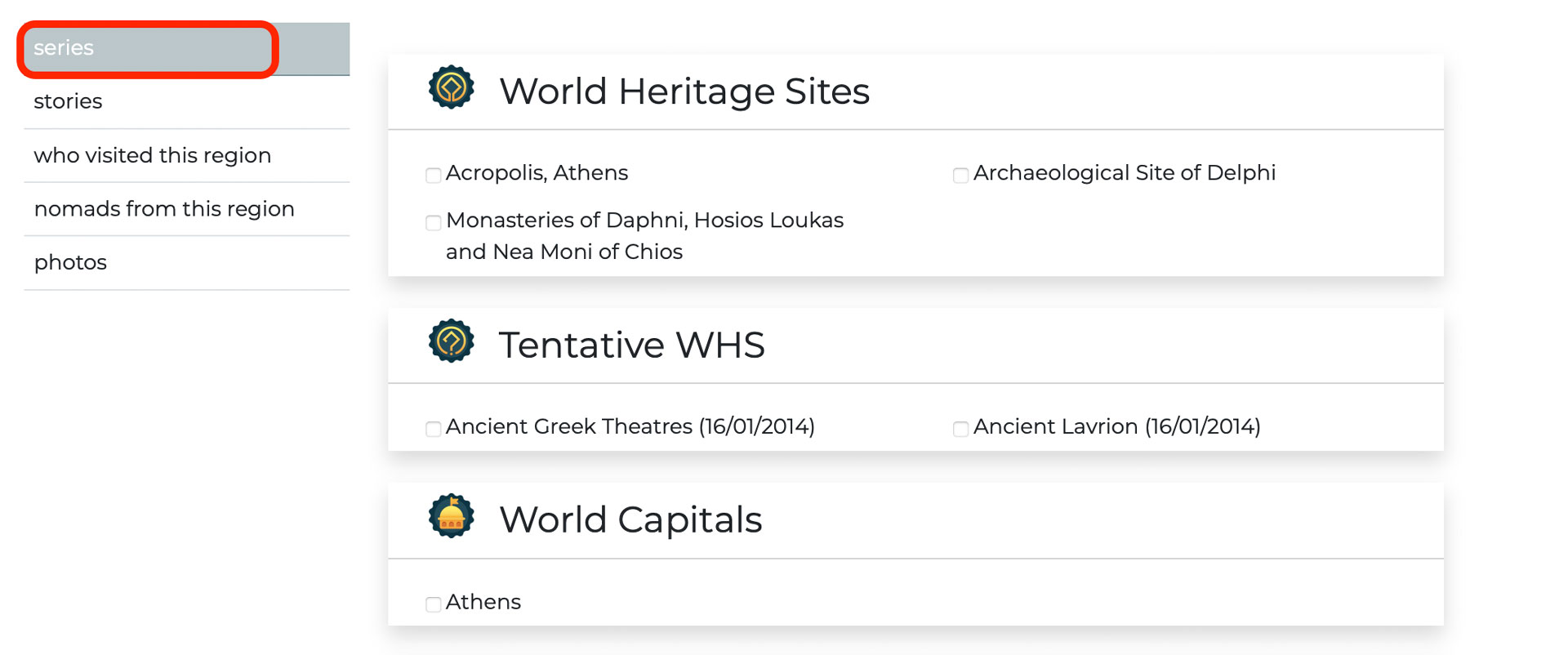Switch to who visited this region
1568x655 pixels.
point(153,155)
